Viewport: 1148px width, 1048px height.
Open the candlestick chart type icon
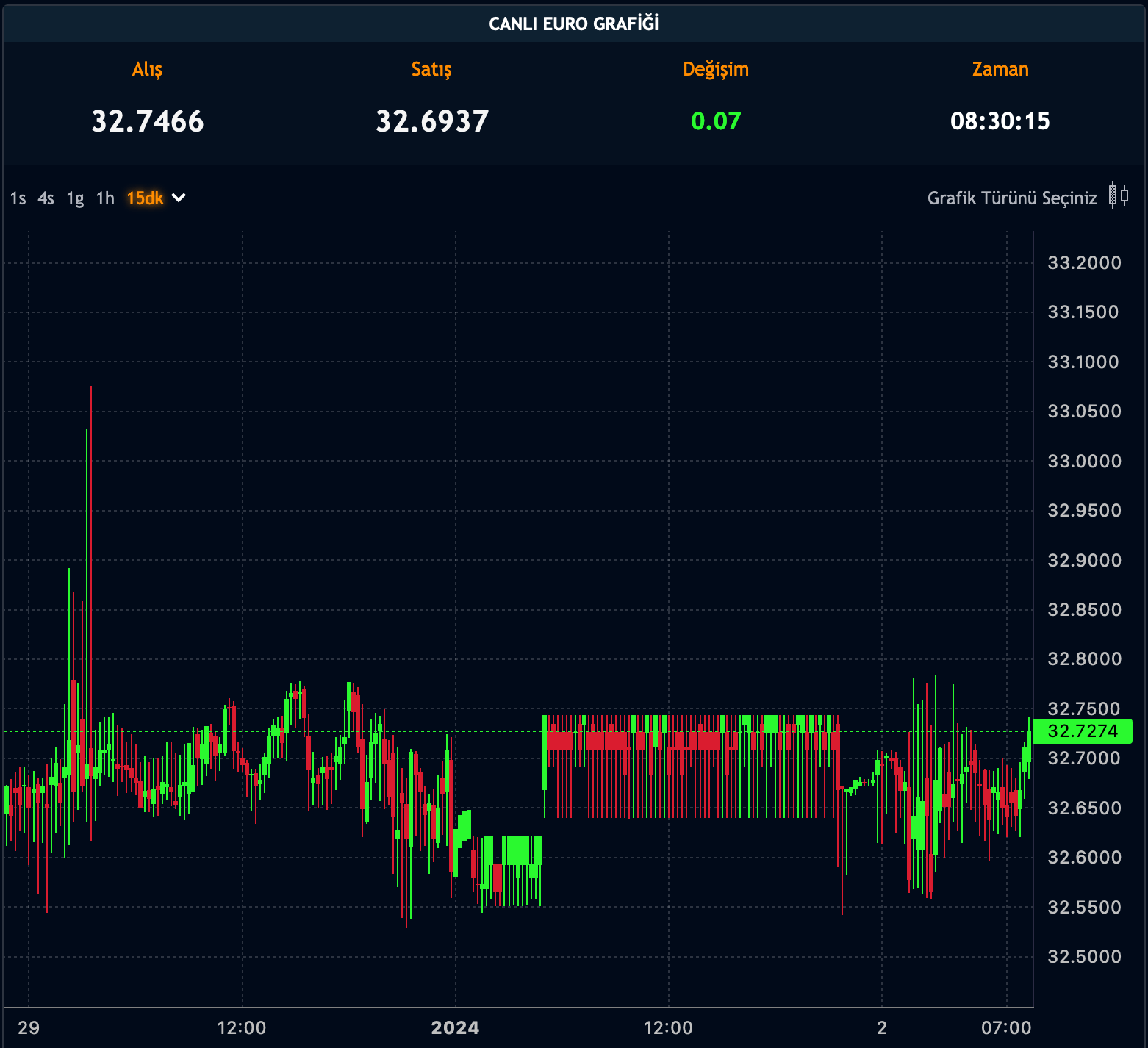tap(1119, 195)
